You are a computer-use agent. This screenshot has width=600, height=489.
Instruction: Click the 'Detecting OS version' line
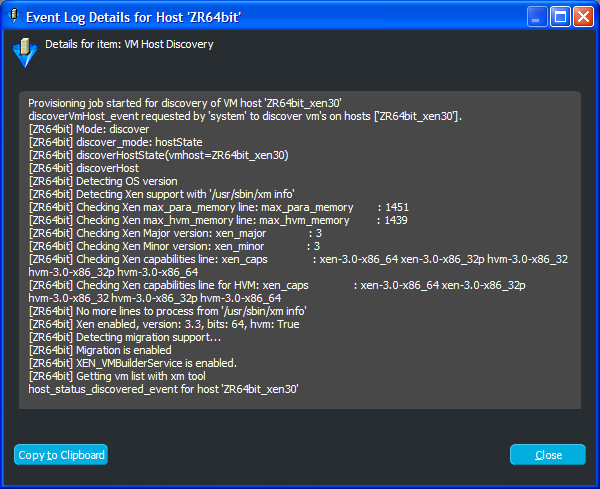[103, 181]
